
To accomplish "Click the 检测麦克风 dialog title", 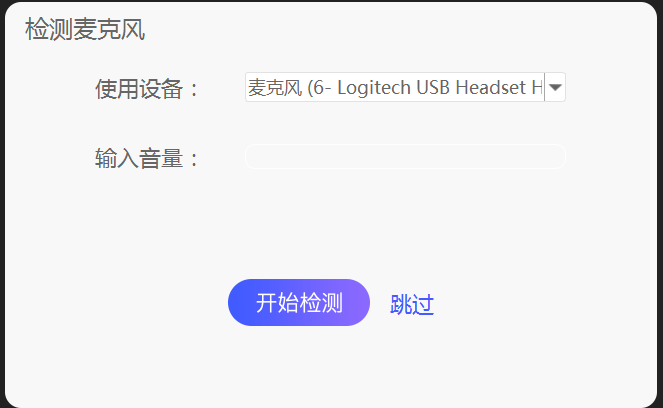I will pos(85,29).
